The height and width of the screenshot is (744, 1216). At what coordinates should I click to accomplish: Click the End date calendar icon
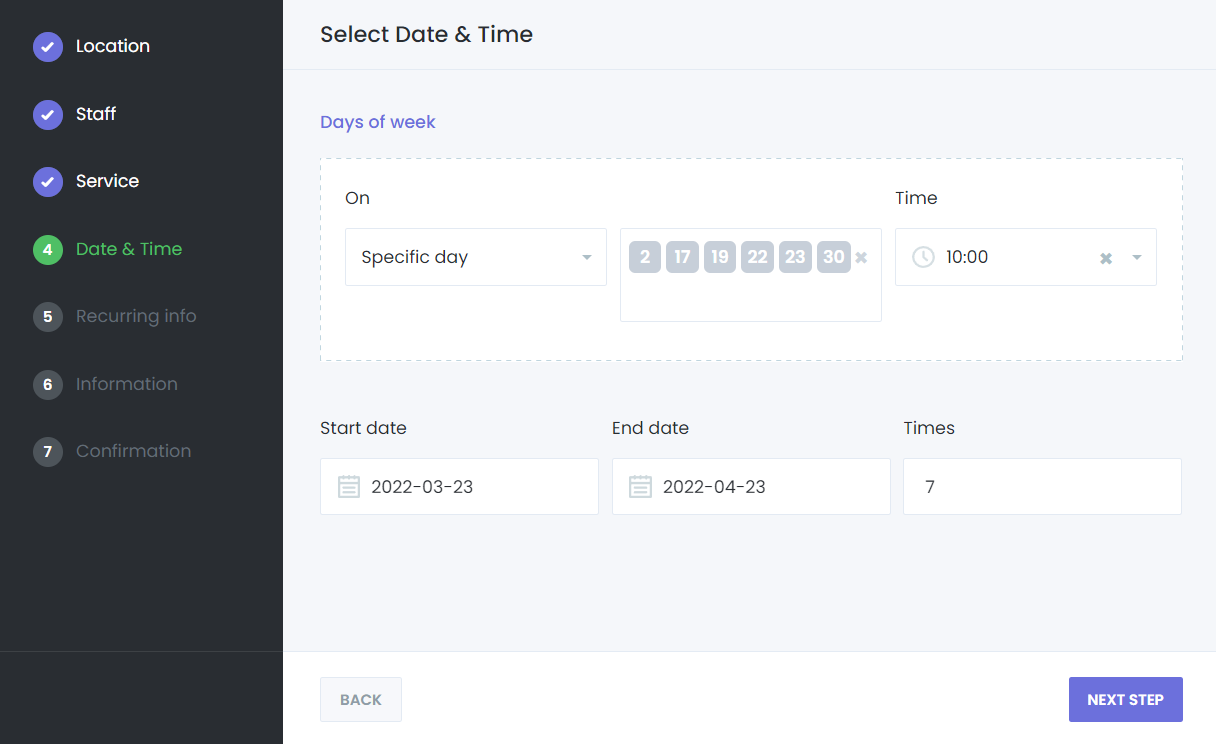[640, 487]
